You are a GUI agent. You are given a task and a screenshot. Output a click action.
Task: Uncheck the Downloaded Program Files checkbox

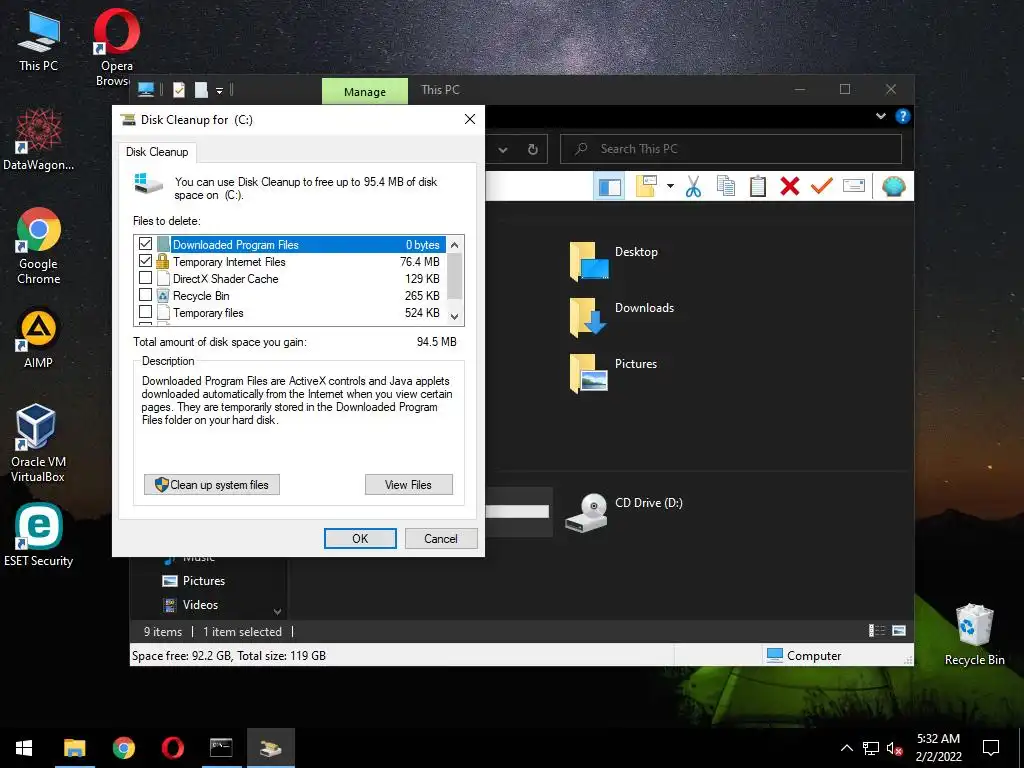click(146, 244)
